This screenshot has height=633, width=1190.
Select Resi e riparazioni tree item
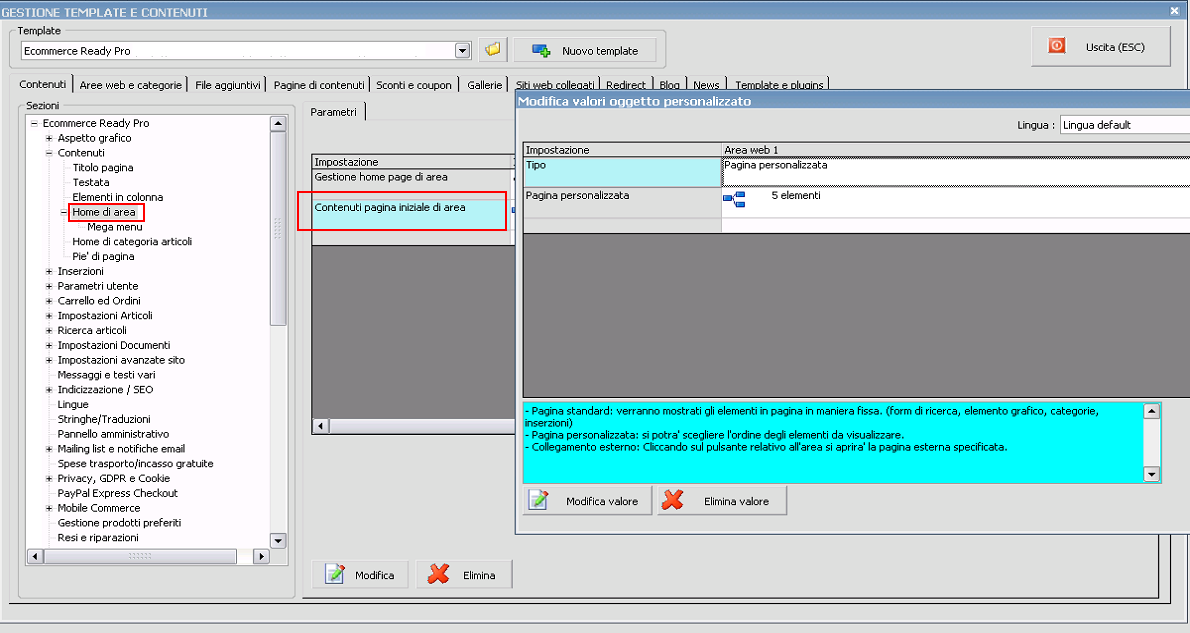98,537
